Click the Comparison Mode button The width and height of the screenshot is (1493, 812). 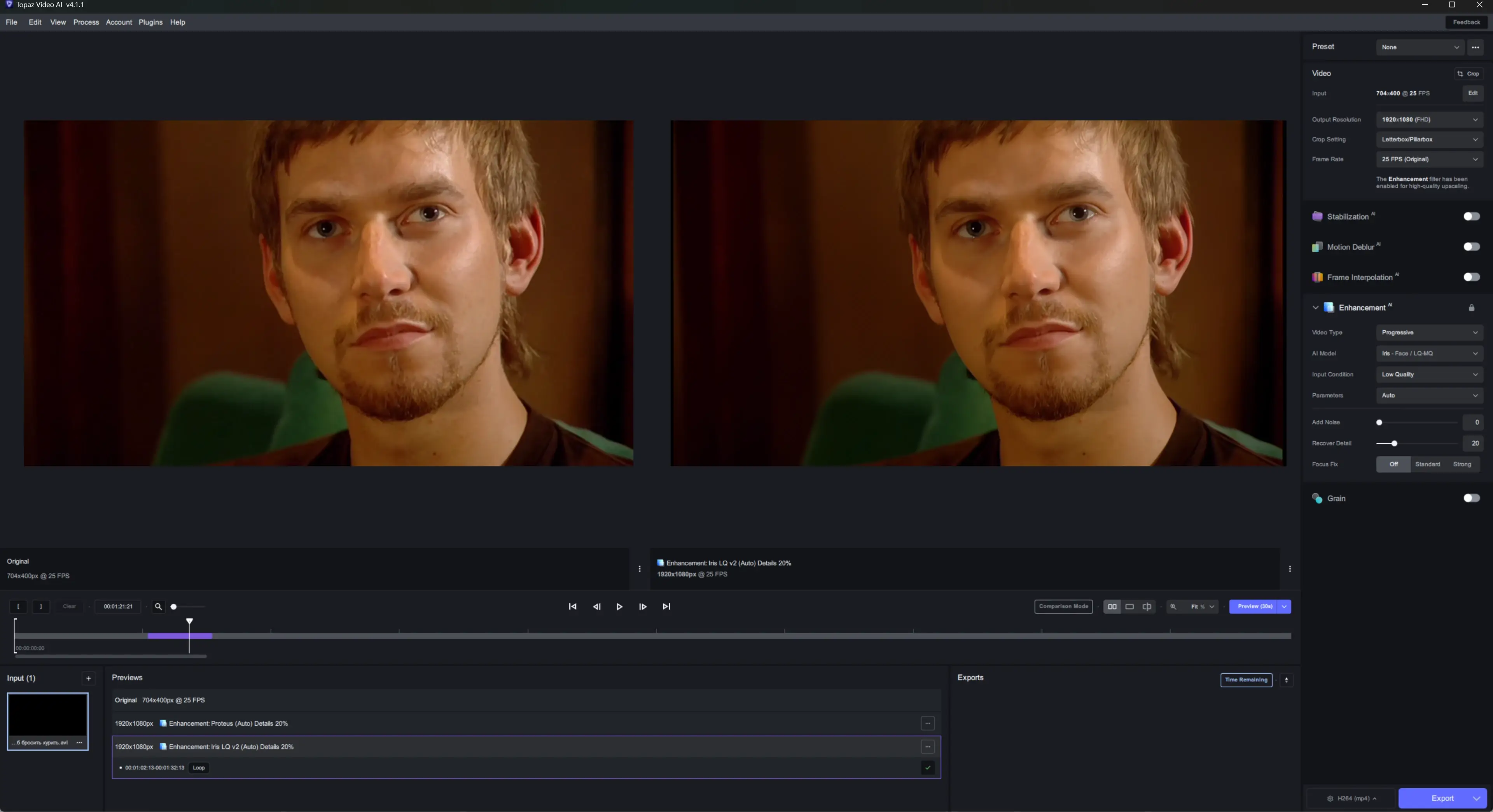coord(1063,607)
